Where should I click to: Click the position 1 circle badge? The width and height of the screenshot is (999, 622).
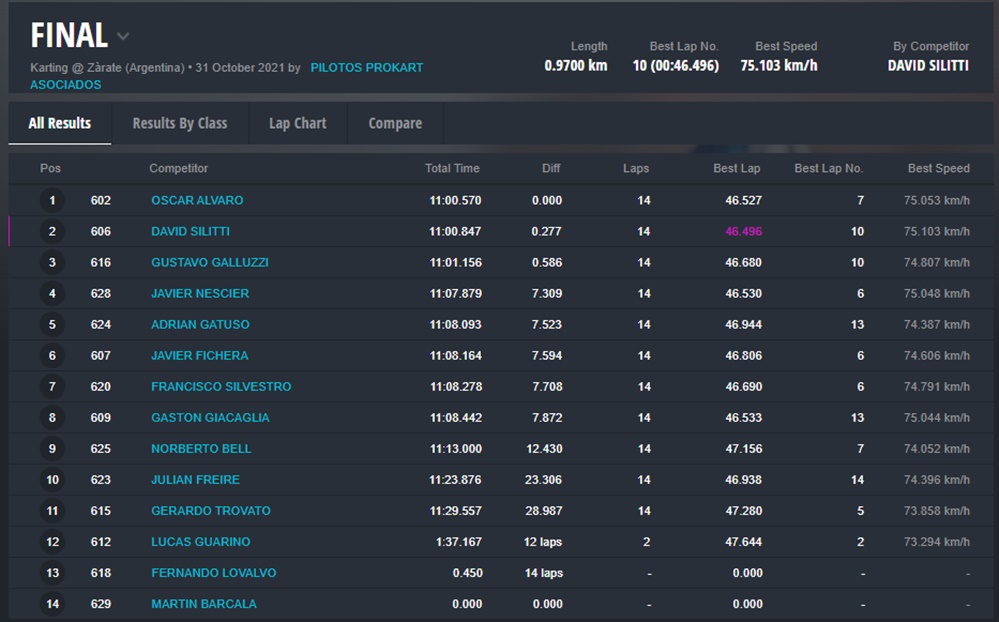point(52,200)
